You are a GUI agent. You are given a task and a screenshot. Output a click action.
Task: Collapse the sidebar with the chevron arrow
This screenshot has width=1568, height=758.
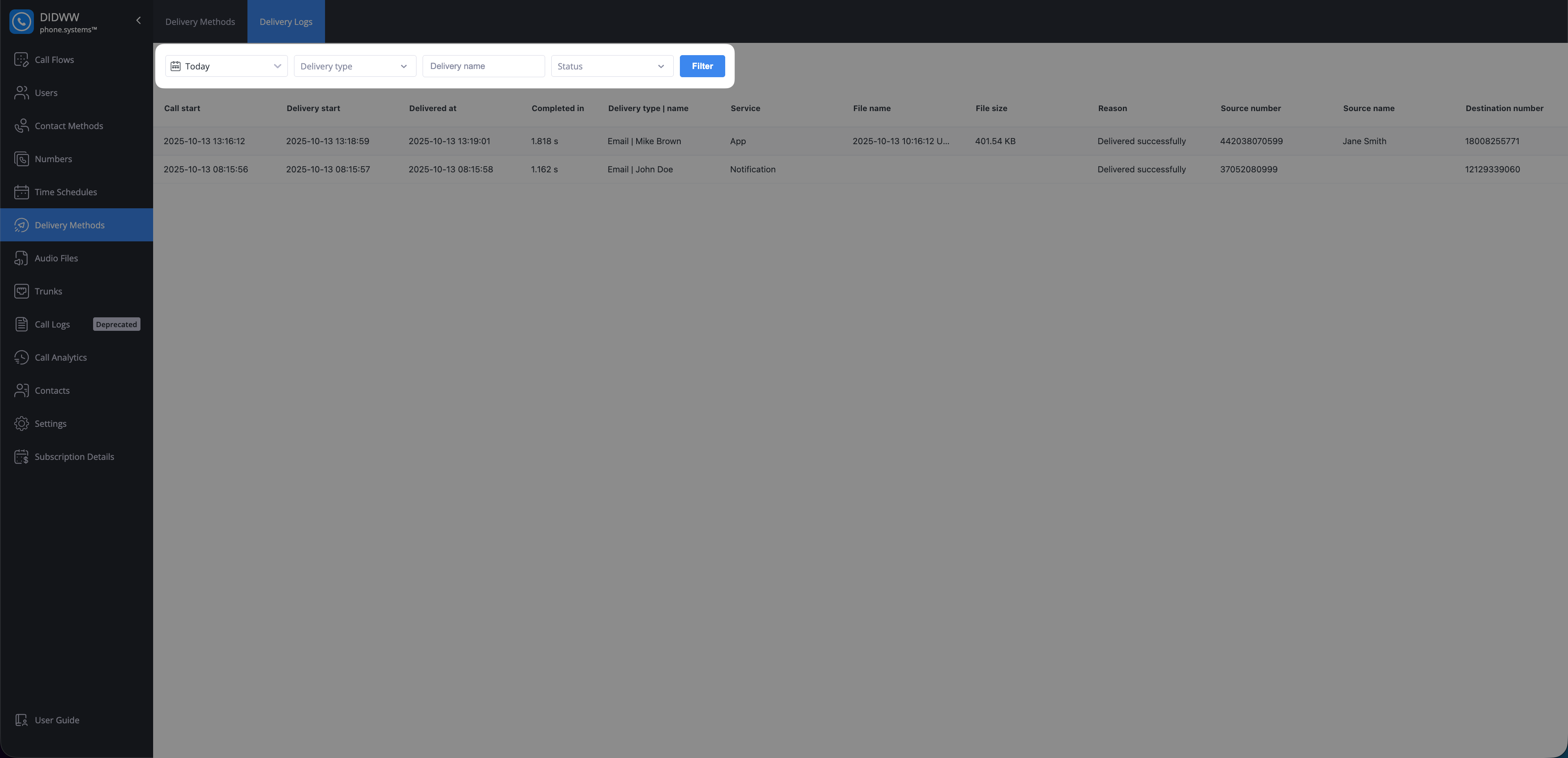click(139, 21)
